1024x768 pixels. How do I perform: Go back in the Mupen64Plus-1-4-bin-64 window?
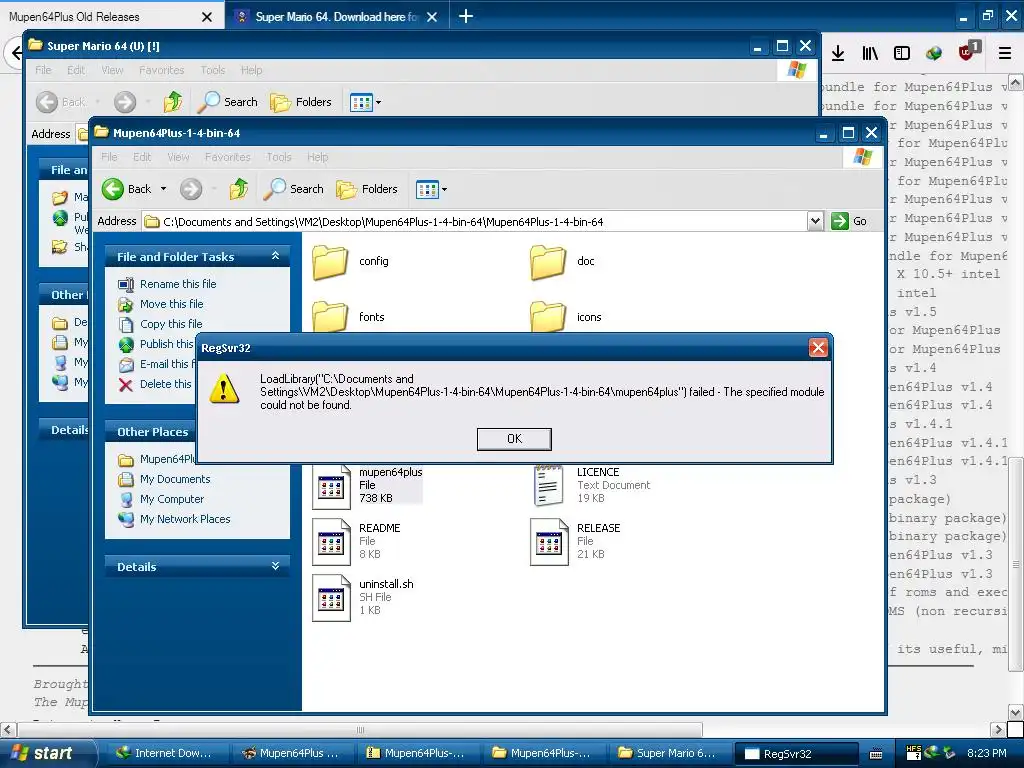[x=127, y=189]
